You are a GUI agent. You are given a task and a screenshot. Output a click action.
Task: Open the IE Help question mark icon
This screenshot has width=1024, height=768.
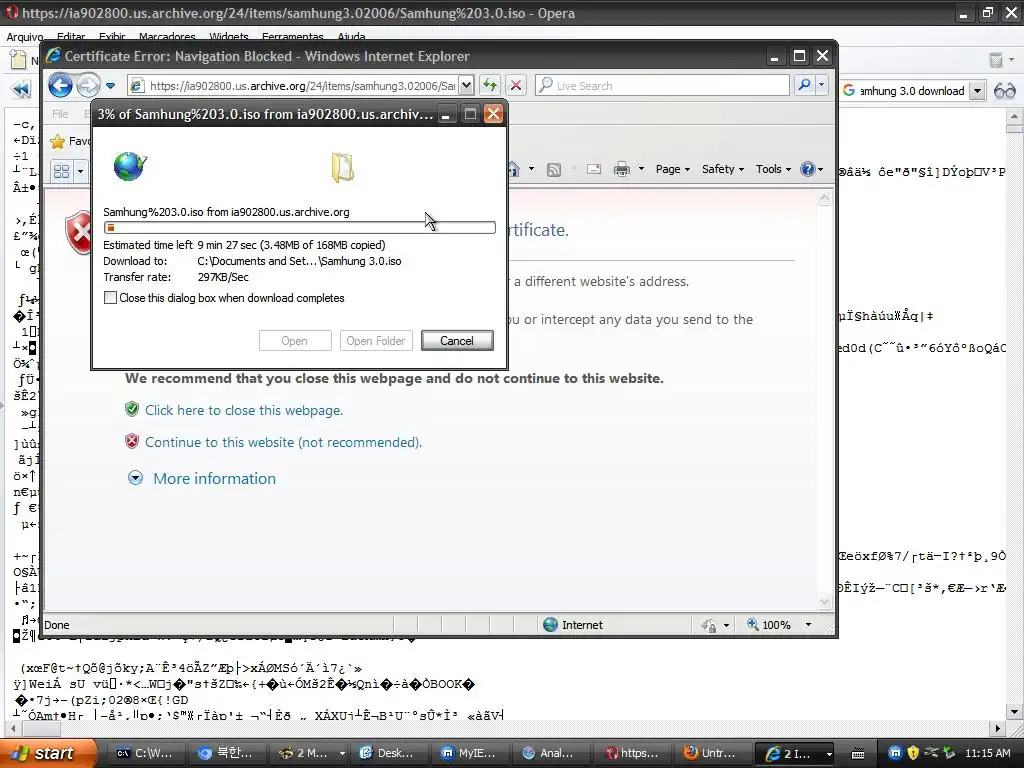point(808,169)
